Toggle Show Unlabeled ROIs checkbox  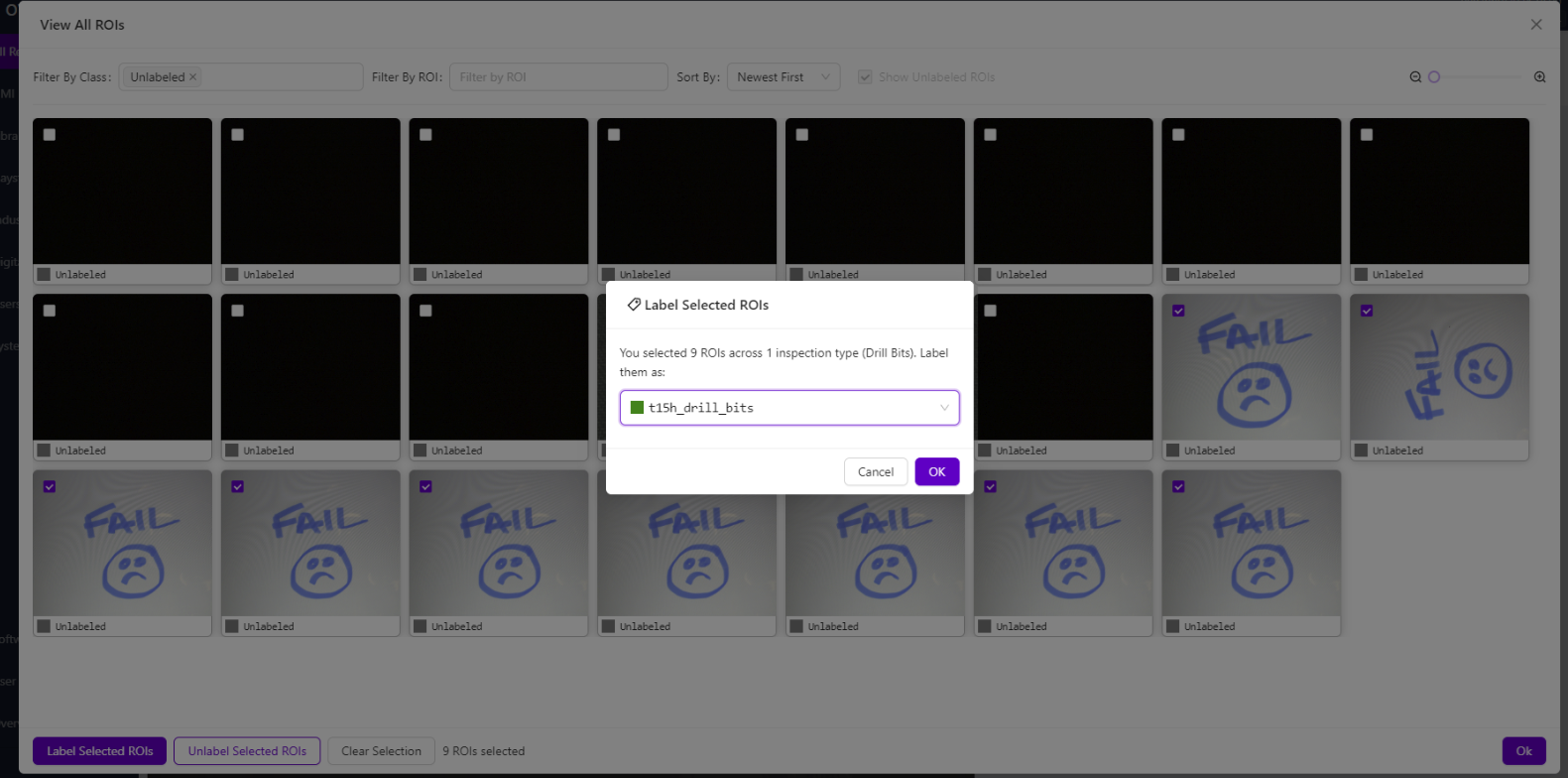pos(865,77)
